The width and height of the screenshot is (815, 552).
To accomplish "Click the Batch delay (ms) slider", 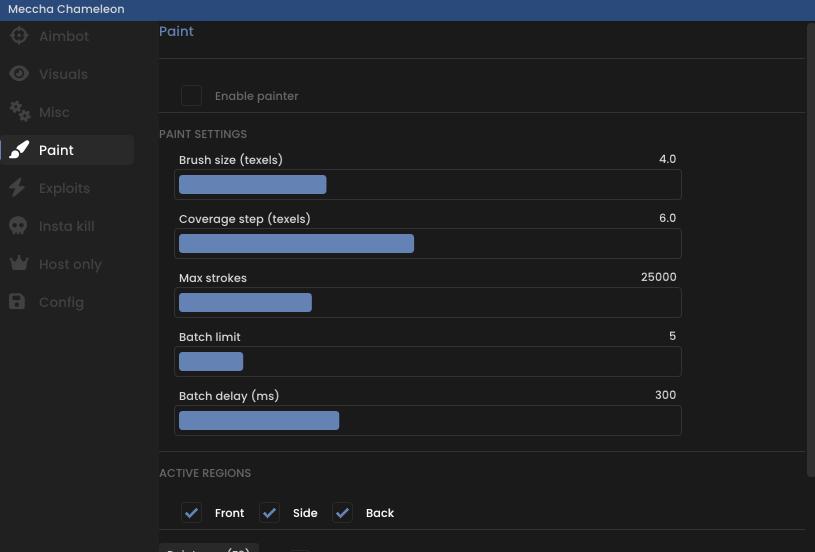I will pos(428,420).
